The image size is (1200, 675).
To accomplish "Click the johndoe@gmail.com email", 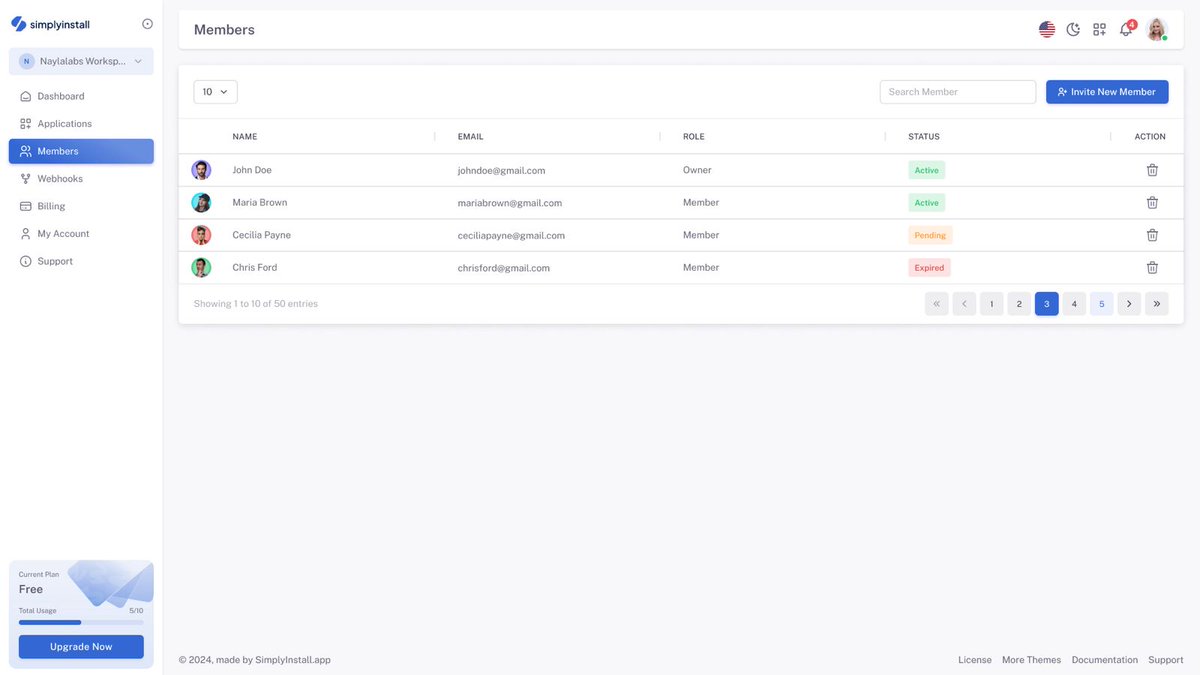I will coord(501,171).
